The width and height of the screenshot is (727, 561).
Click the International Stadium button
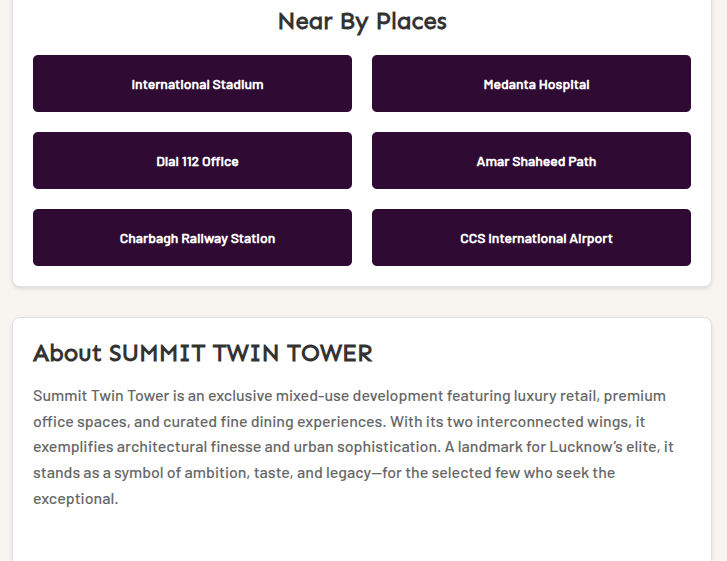[192, 84]
